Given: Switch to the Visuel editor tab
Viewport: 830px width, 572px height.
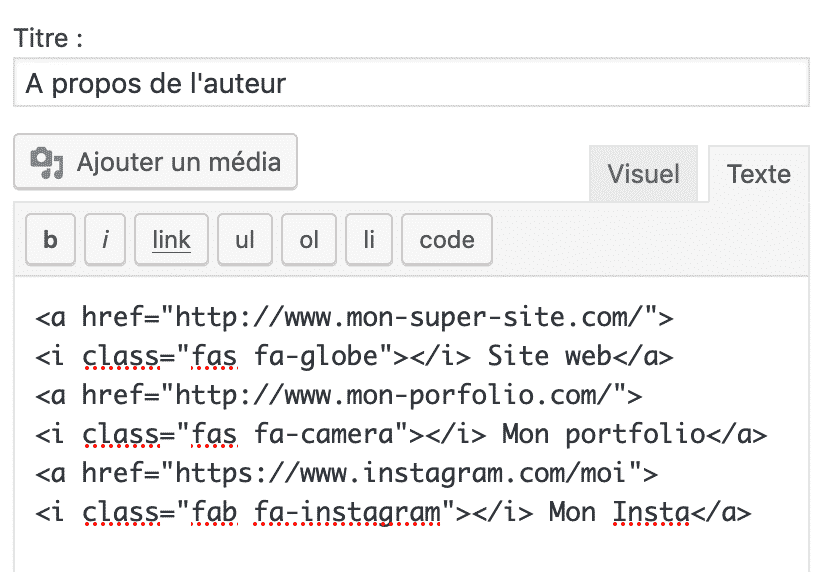Looking at the screenshot, I should click(x=643, y=174).
